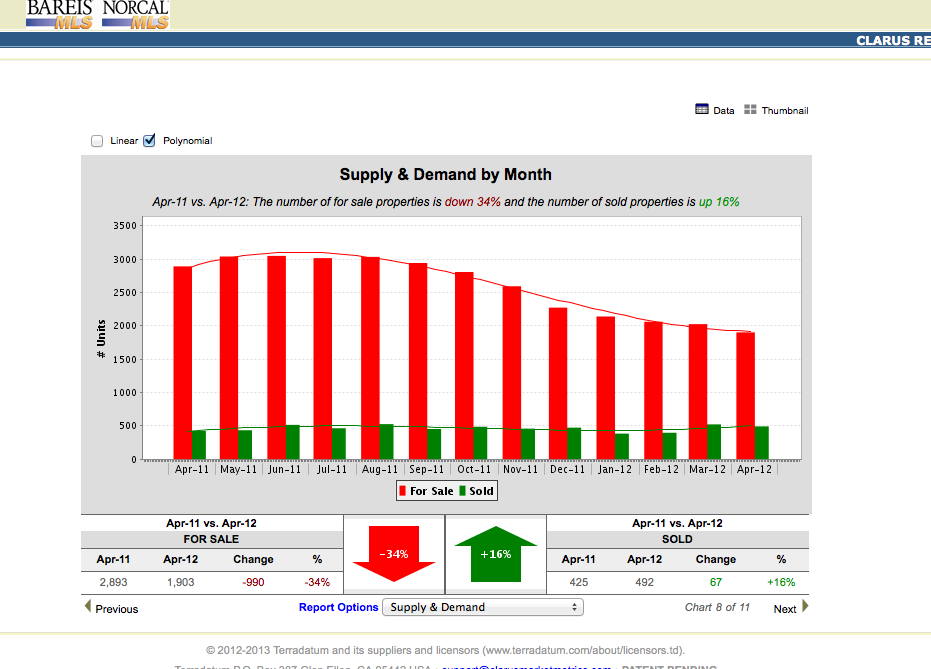Click the 2000 y-axis value
931x669 pixels.
125,326
